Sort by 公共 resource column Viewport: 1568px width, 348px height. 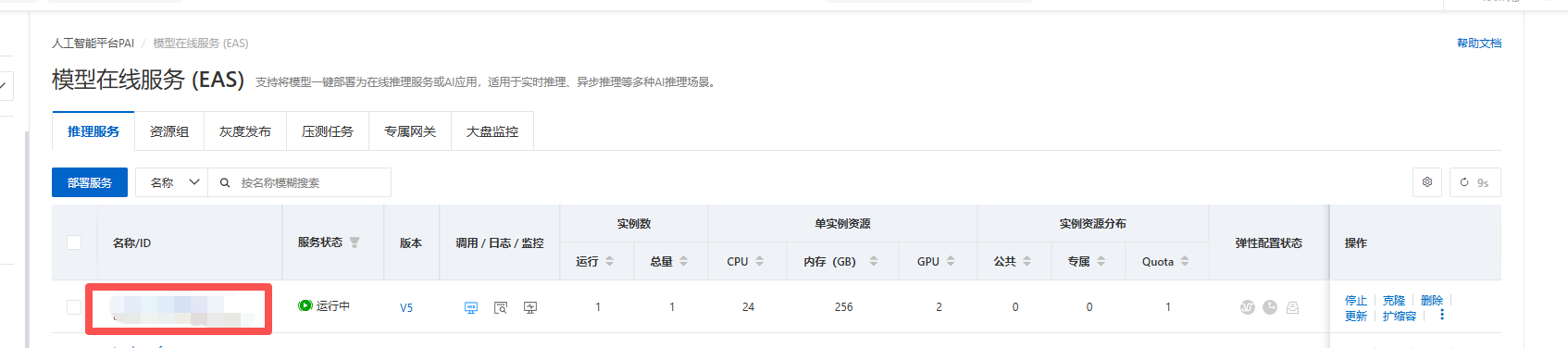click(1027, 262)
